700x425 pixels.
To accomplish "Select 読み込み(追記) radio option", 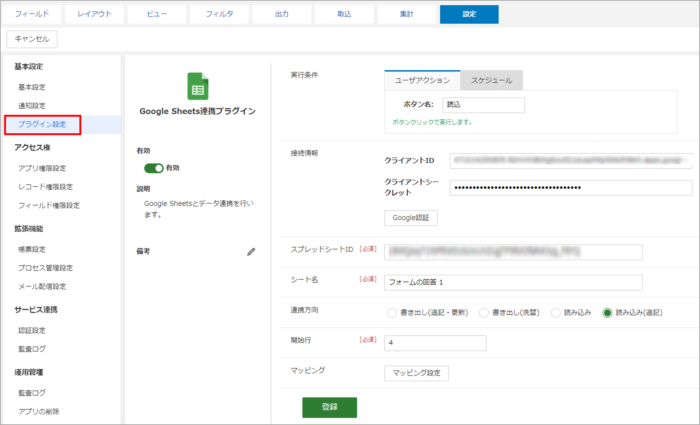I will (607, 312).
